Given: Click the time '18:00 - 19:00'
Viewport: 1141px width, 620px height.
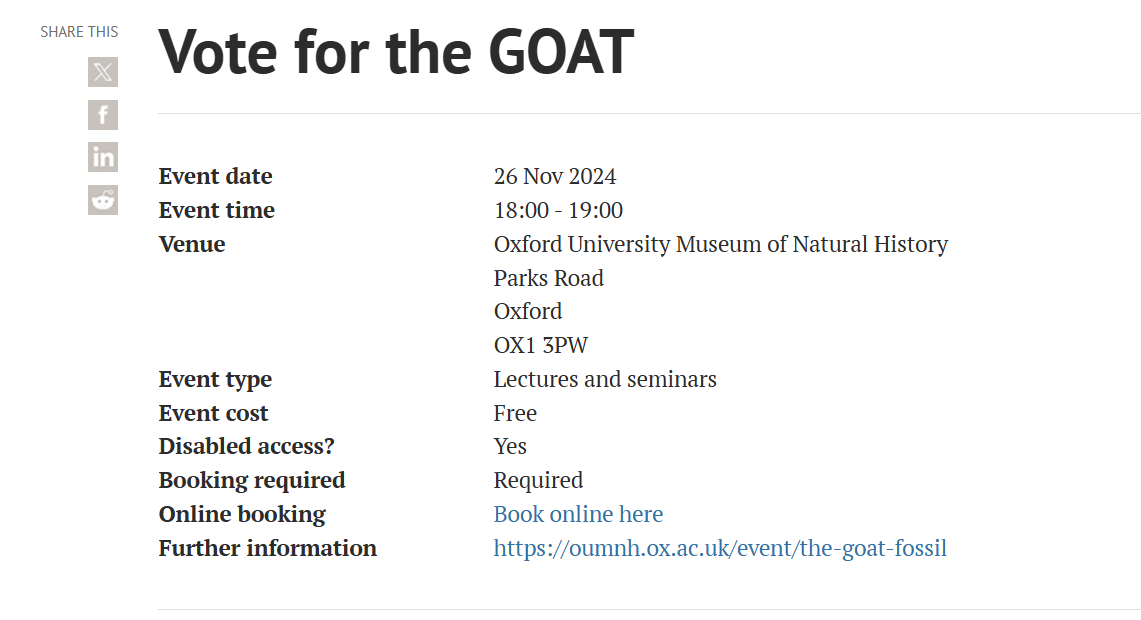Looking at the screenshot, I should click(x=558, y=211).
